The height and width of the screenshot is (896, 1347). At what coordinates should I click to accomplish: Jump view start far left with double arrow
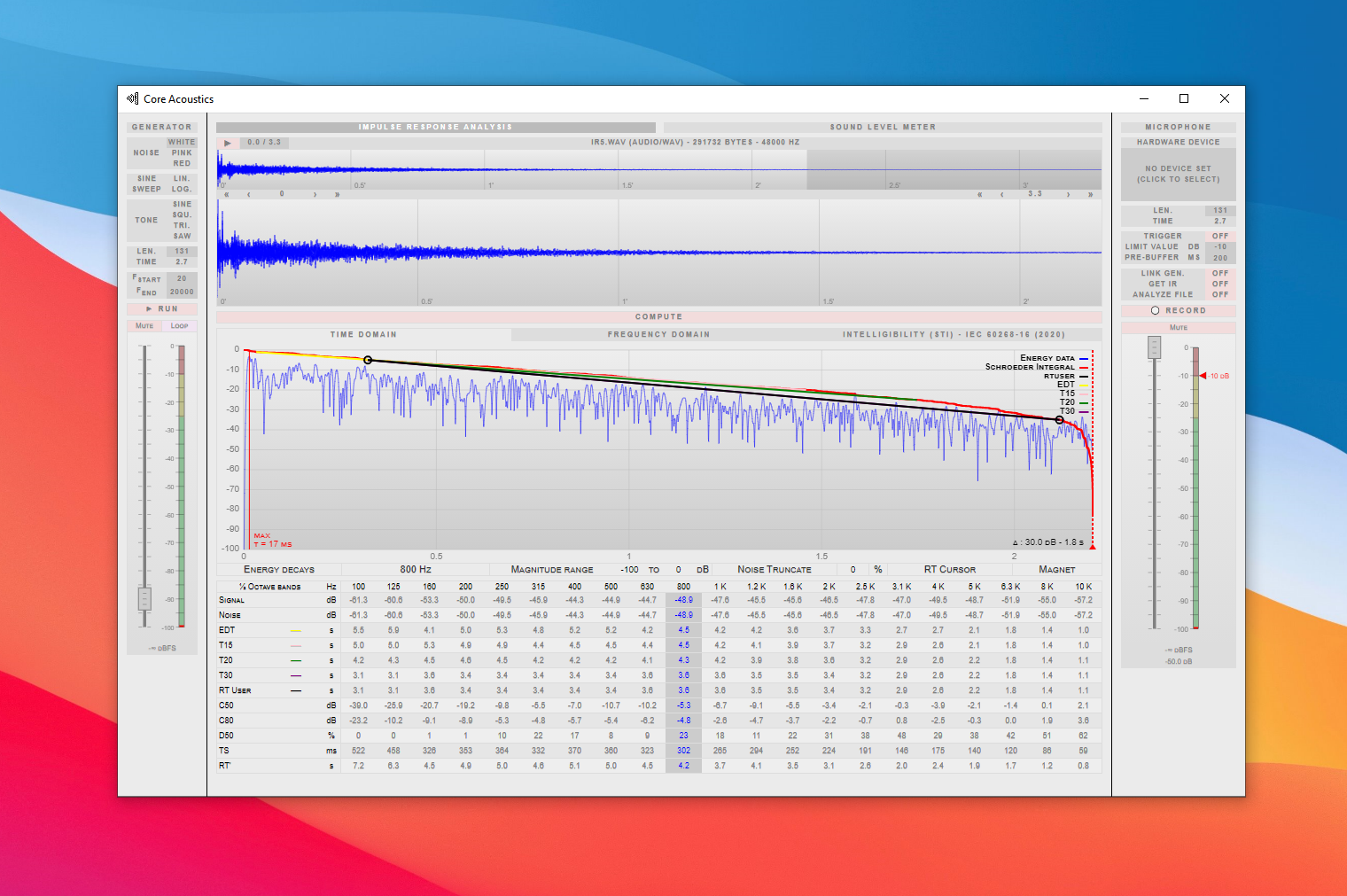click(227, 194)
